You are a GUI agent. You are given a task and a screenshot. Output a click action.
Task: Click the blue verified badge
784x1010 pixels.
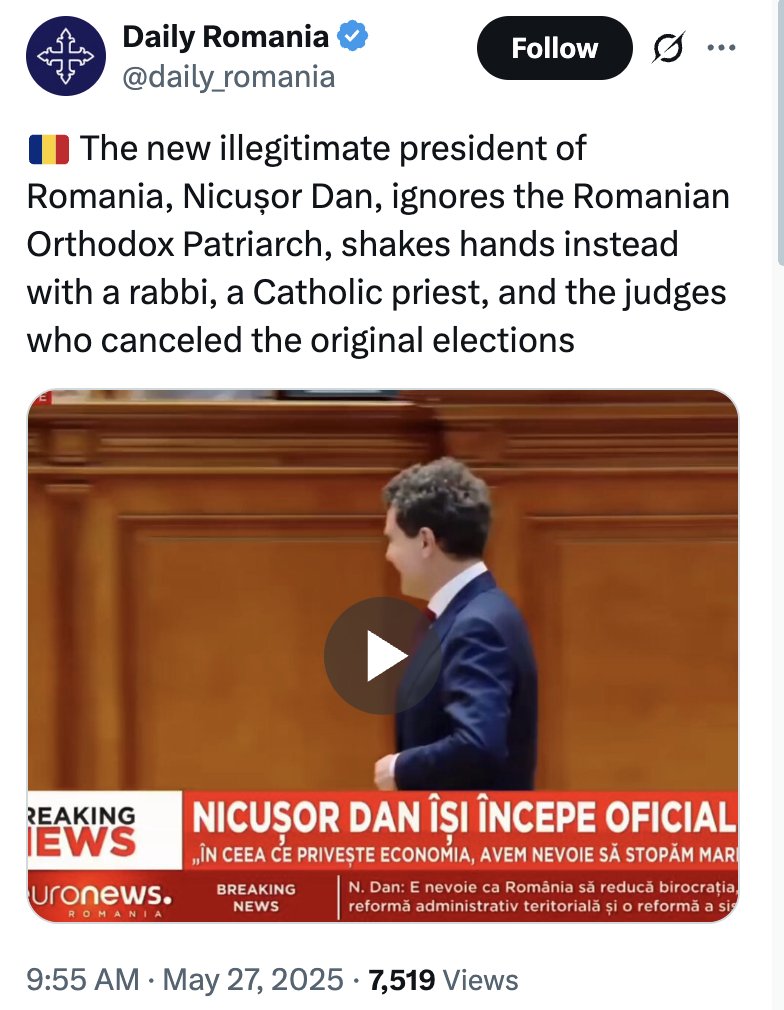pyautogui.click(x=353, y=36)
